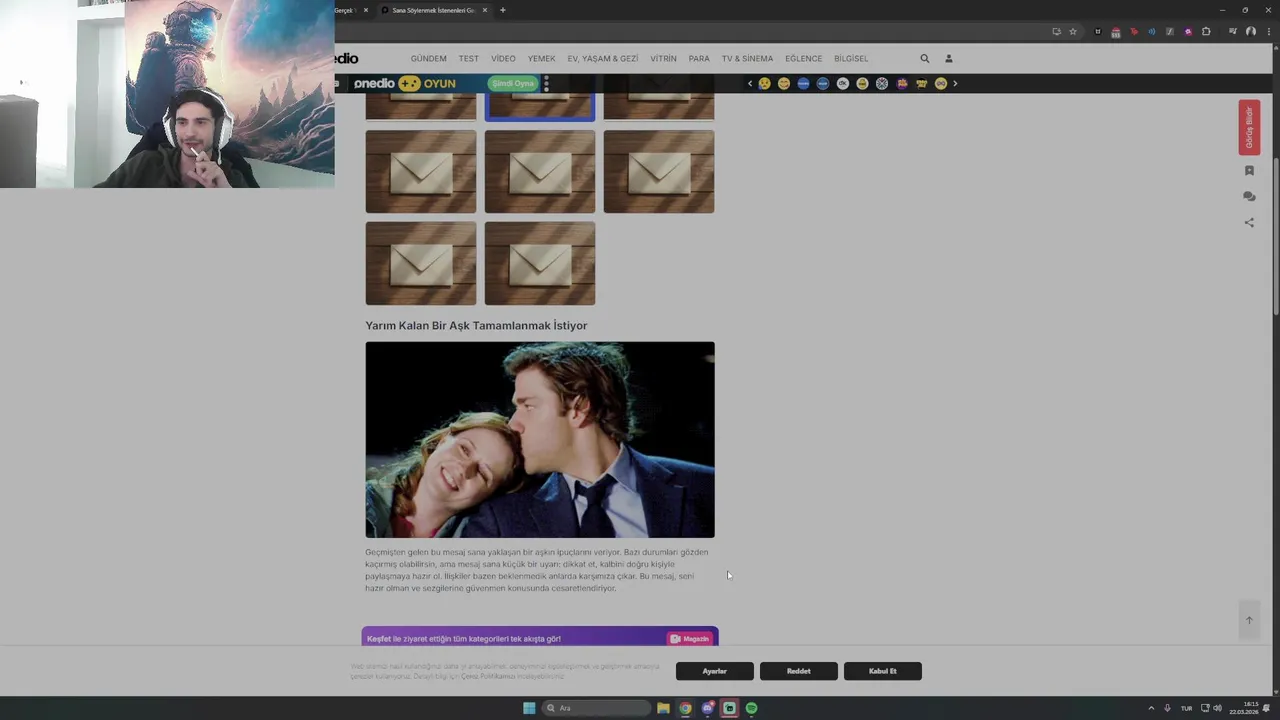Image resolution: width=1280 pixels, height=720 pixels.
Task: Open the Chrome extensions puzzle icon
Action: (x=1206, y=32)
